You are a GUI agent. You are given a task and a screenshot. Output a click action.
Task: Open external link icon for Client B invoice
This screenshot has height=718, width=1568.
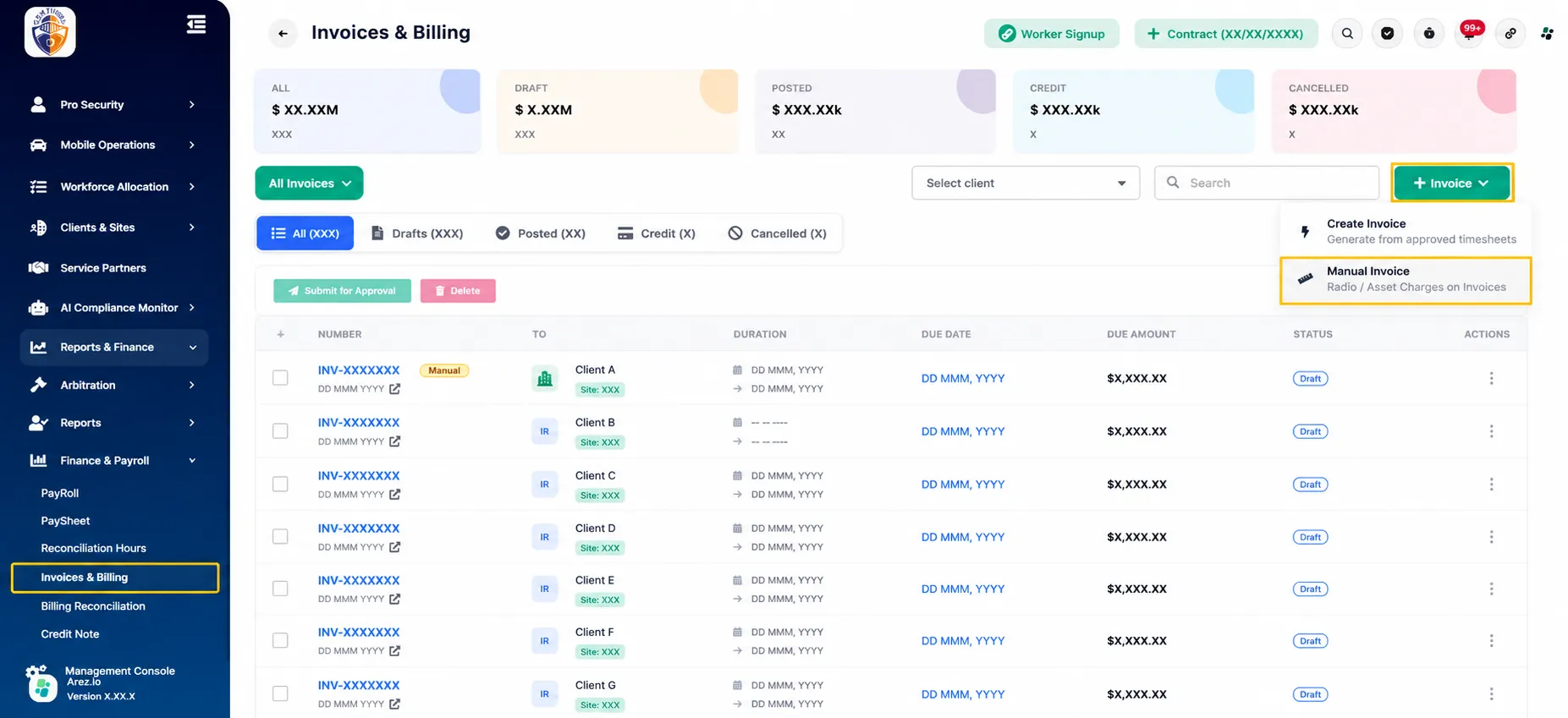click(395, 441)
